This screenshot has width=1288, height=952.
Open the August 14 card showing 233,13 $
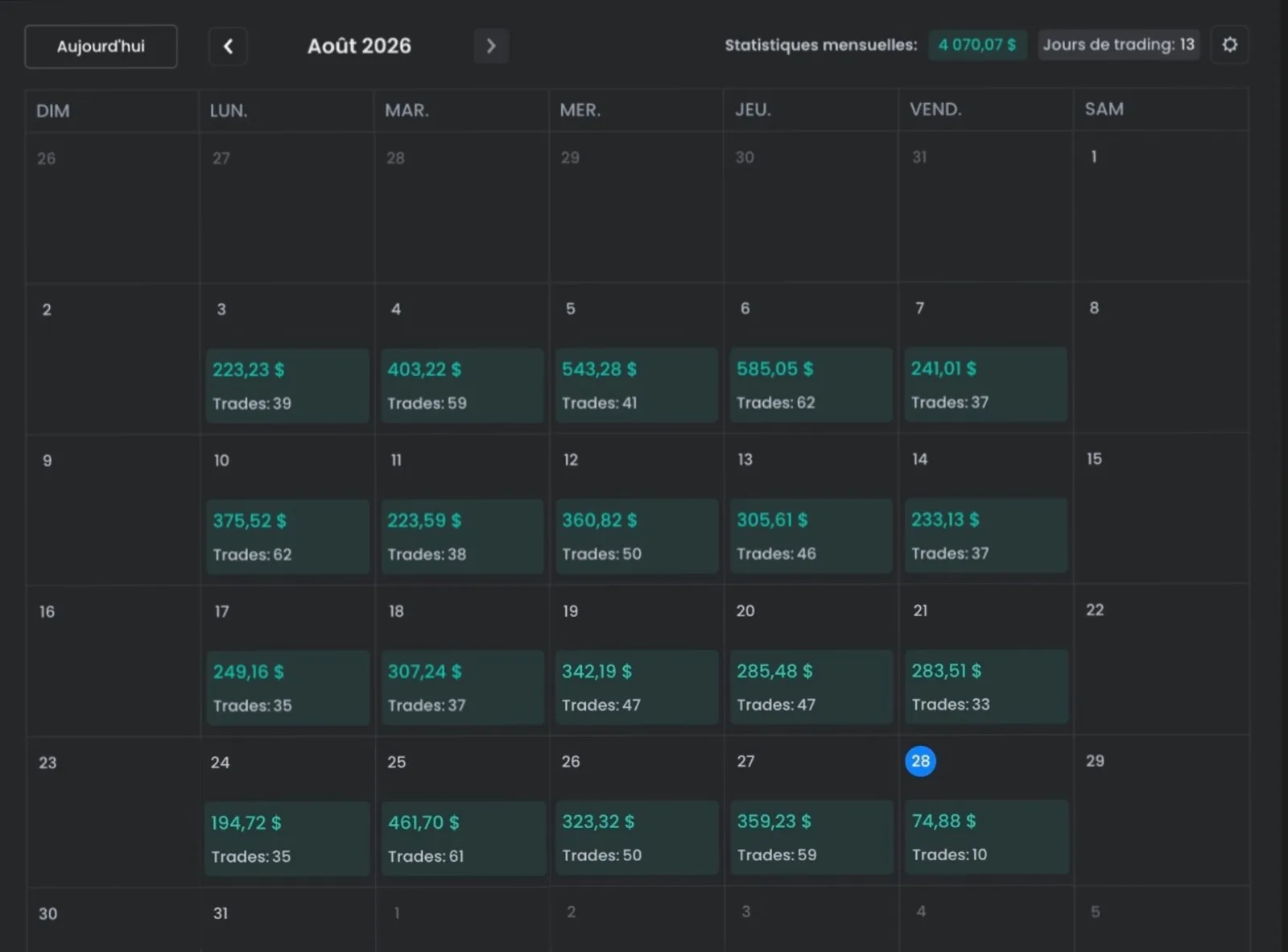[986, 536]
